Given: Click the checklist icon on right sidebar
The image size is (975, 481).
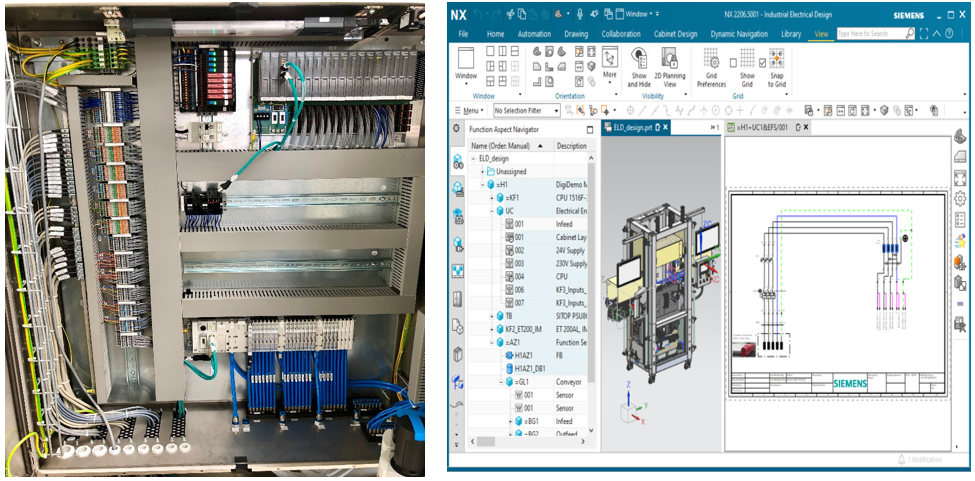Looking at the screenshot, I should pos(960,219).
